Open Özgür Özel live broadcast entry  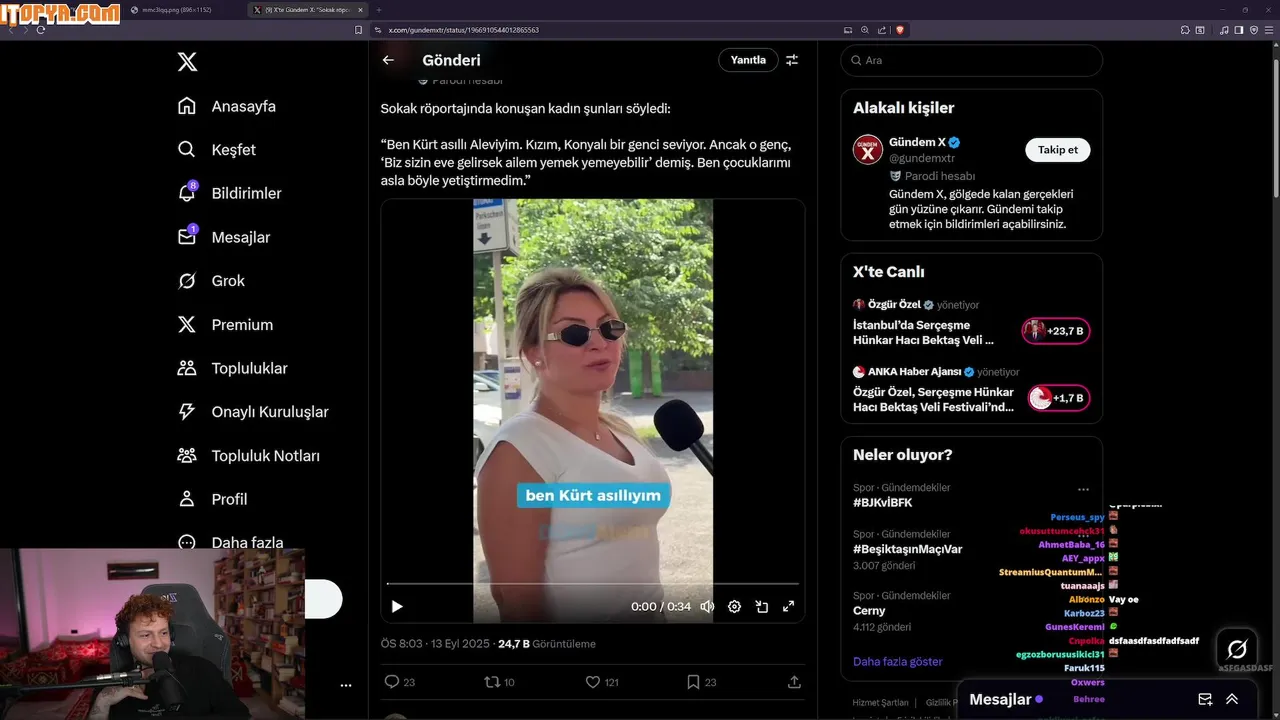972,322
